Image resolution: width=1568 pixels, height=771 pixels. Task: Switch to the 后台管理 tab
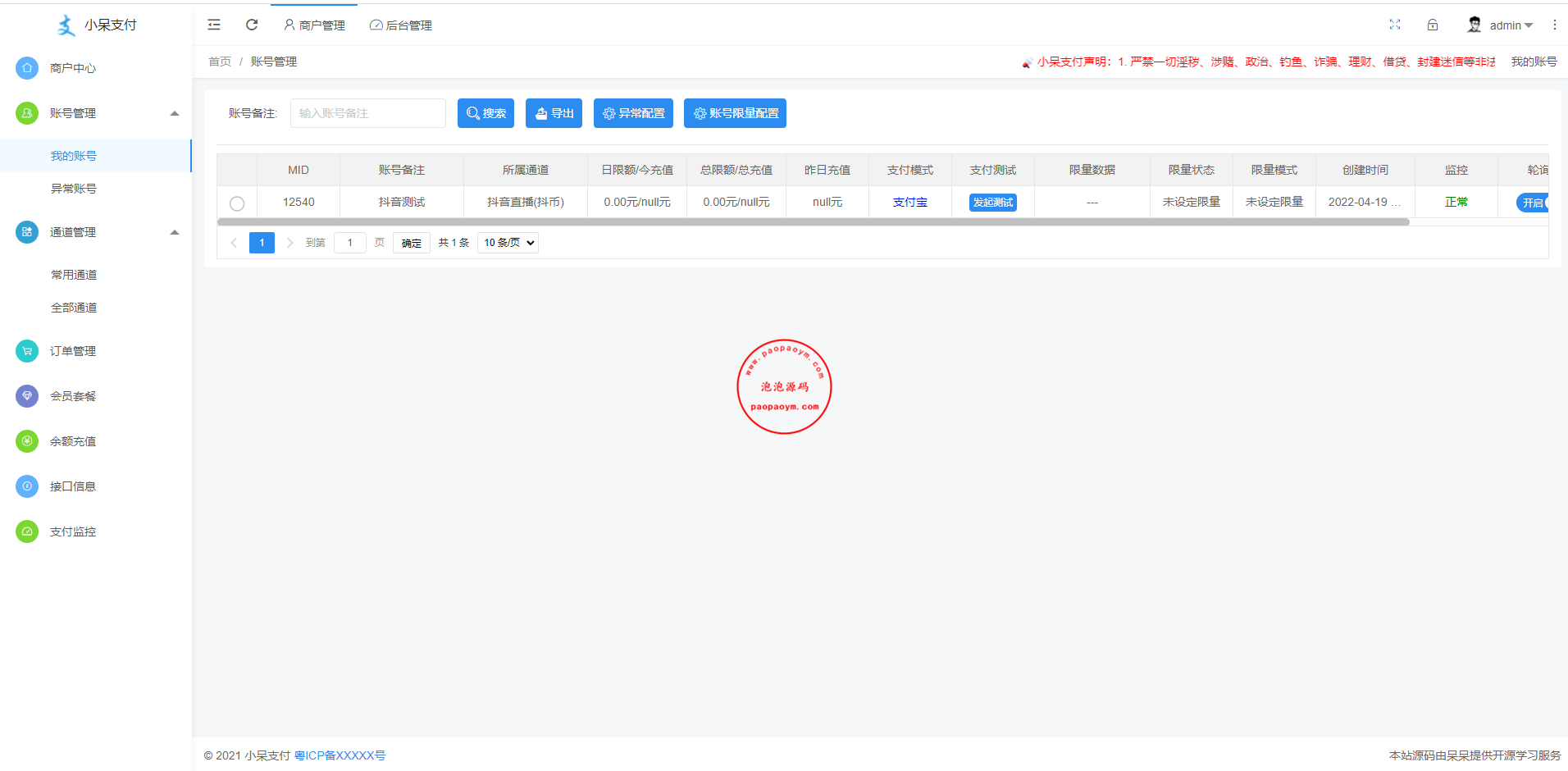401,25
